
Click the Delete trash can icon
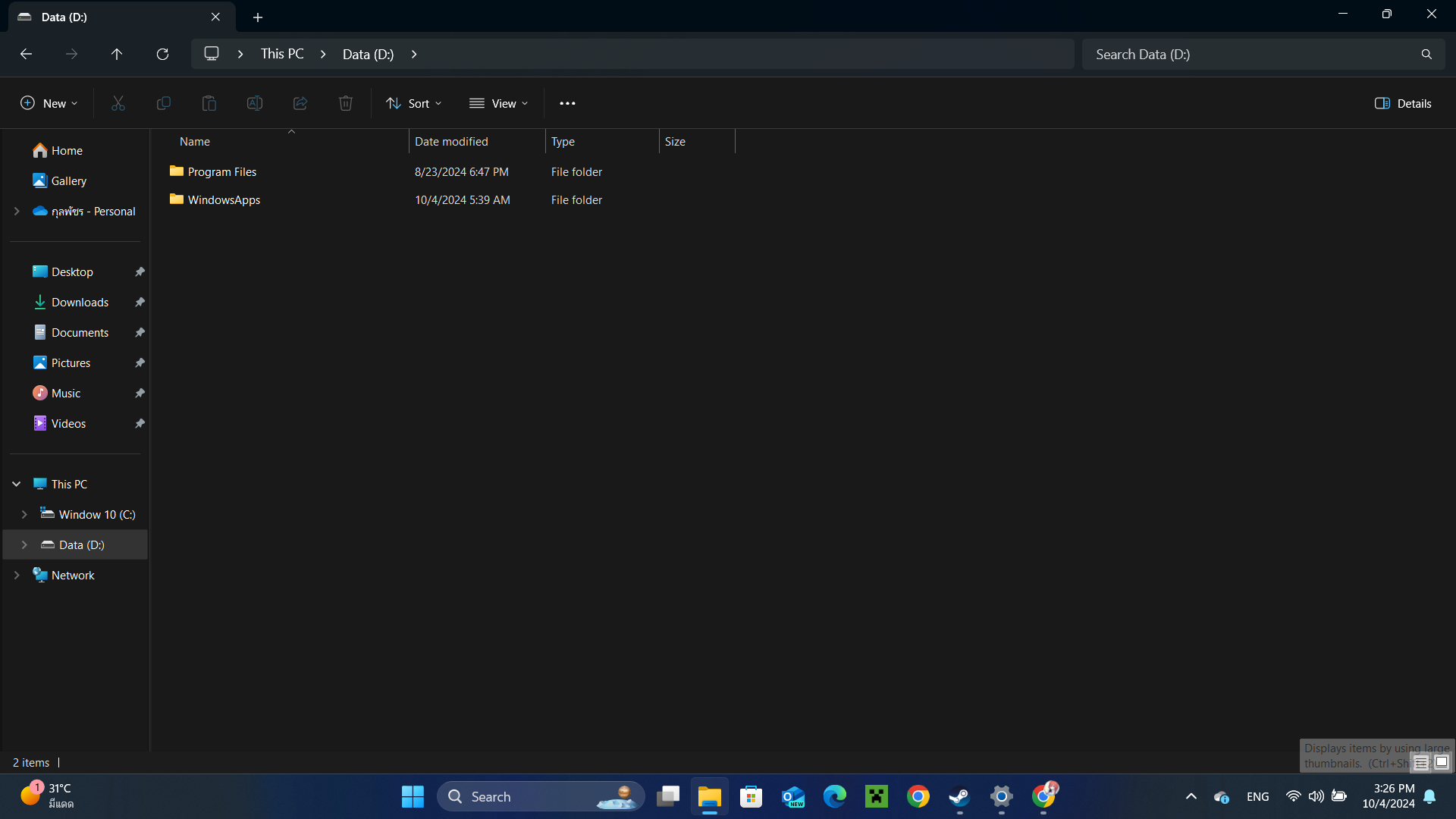[346, 103]
